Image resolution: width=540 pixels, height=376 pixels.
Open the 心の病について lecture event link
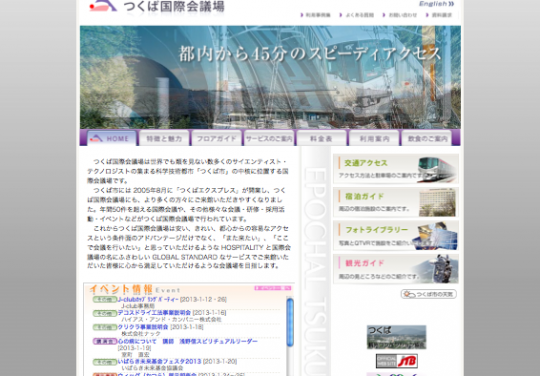tap(188, 341)
